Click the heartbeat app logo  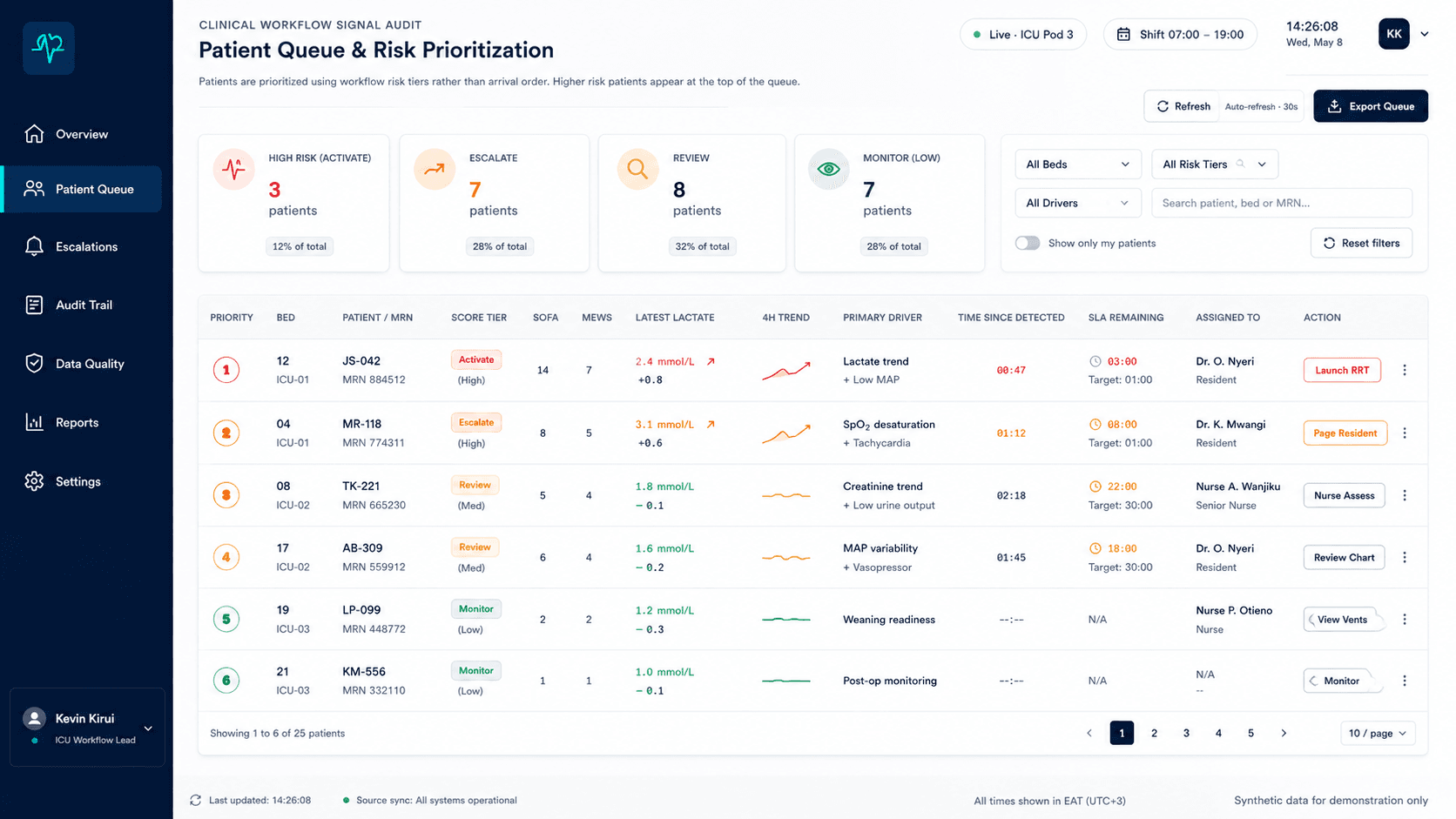pyautogui.click(x=49, y=48)
